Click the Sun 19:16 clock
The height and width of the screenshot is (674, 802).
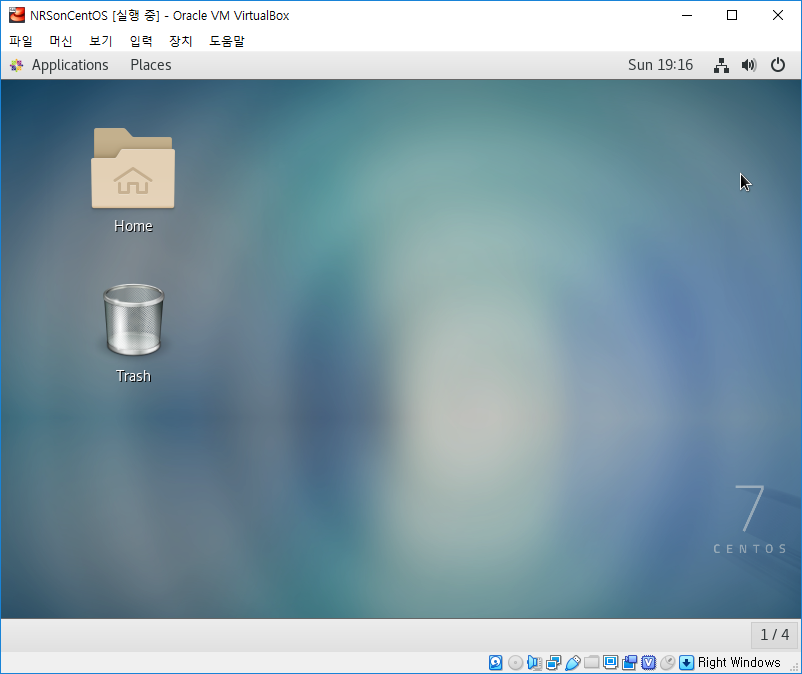click(x=660, y=65)
